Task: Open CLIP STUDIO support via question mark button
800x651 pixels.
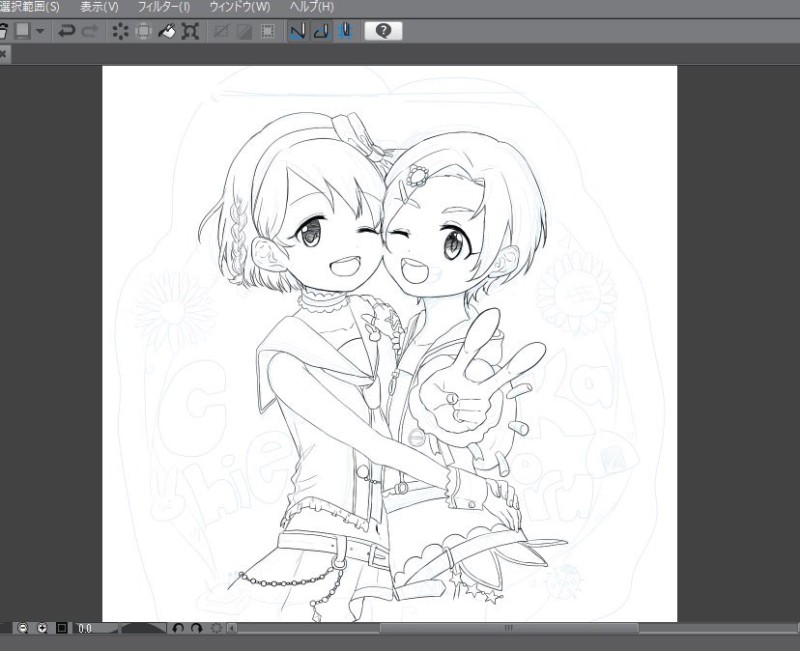Action: pyautogui.click(x=383, y=31)
